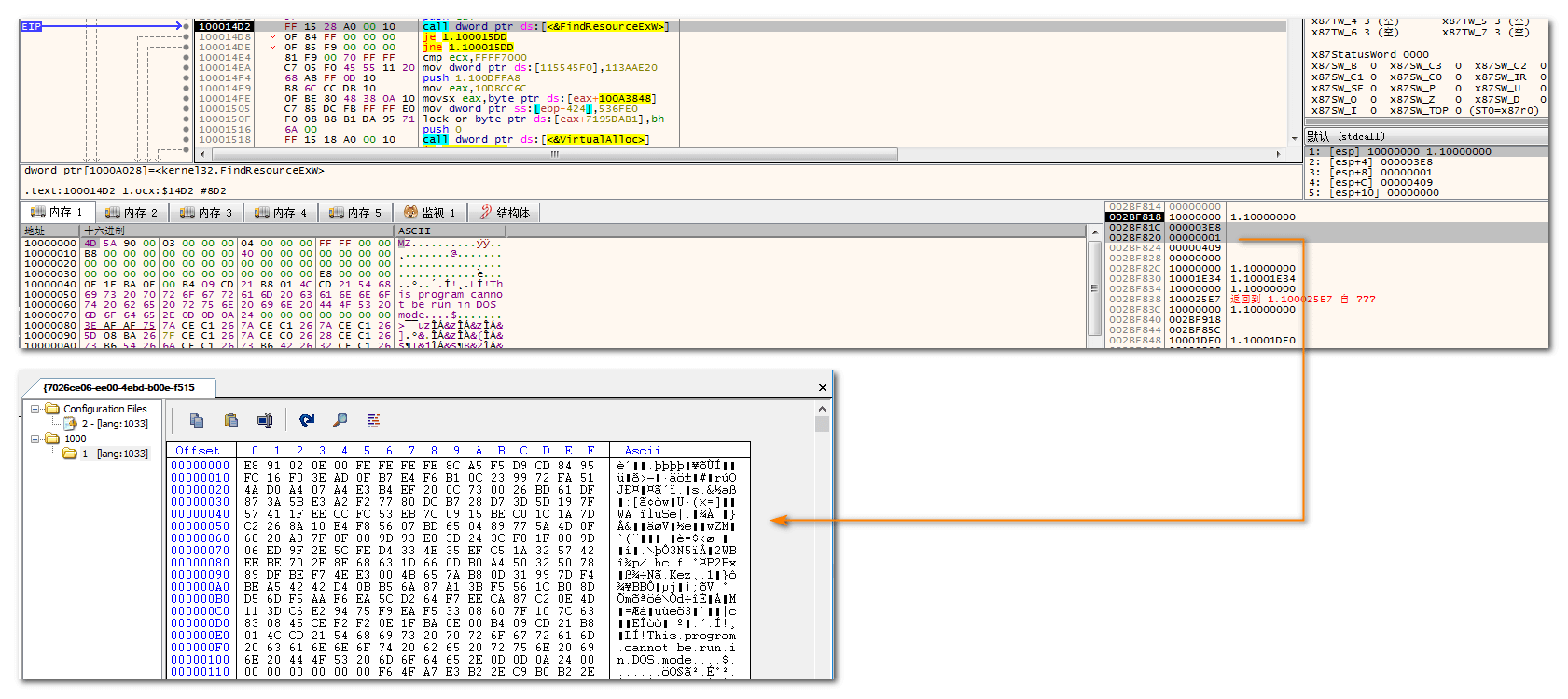1568x699 pixels.
Task: Switch to the 内存 4 tab
Action: point(281,213)
